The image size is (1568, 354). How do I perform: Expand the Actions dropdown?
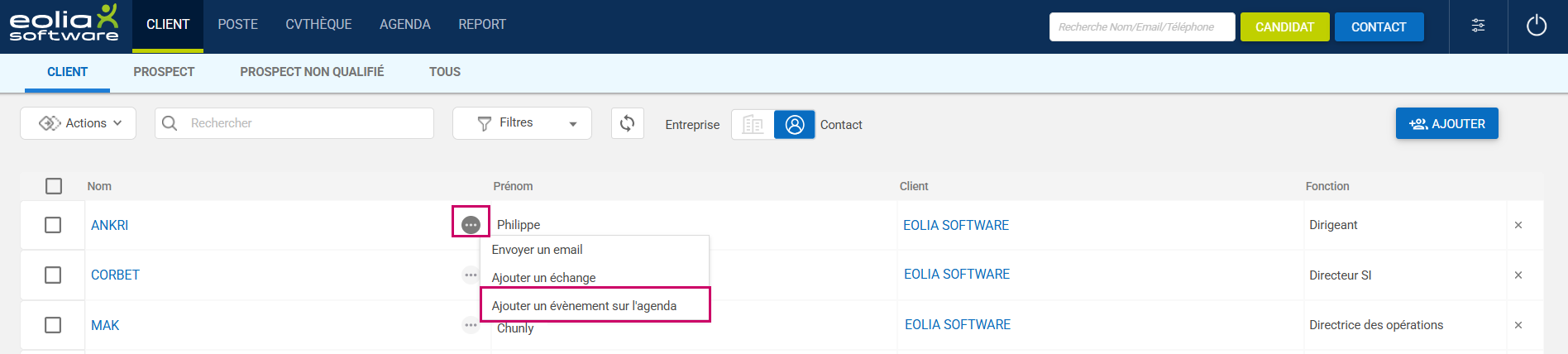79,123
